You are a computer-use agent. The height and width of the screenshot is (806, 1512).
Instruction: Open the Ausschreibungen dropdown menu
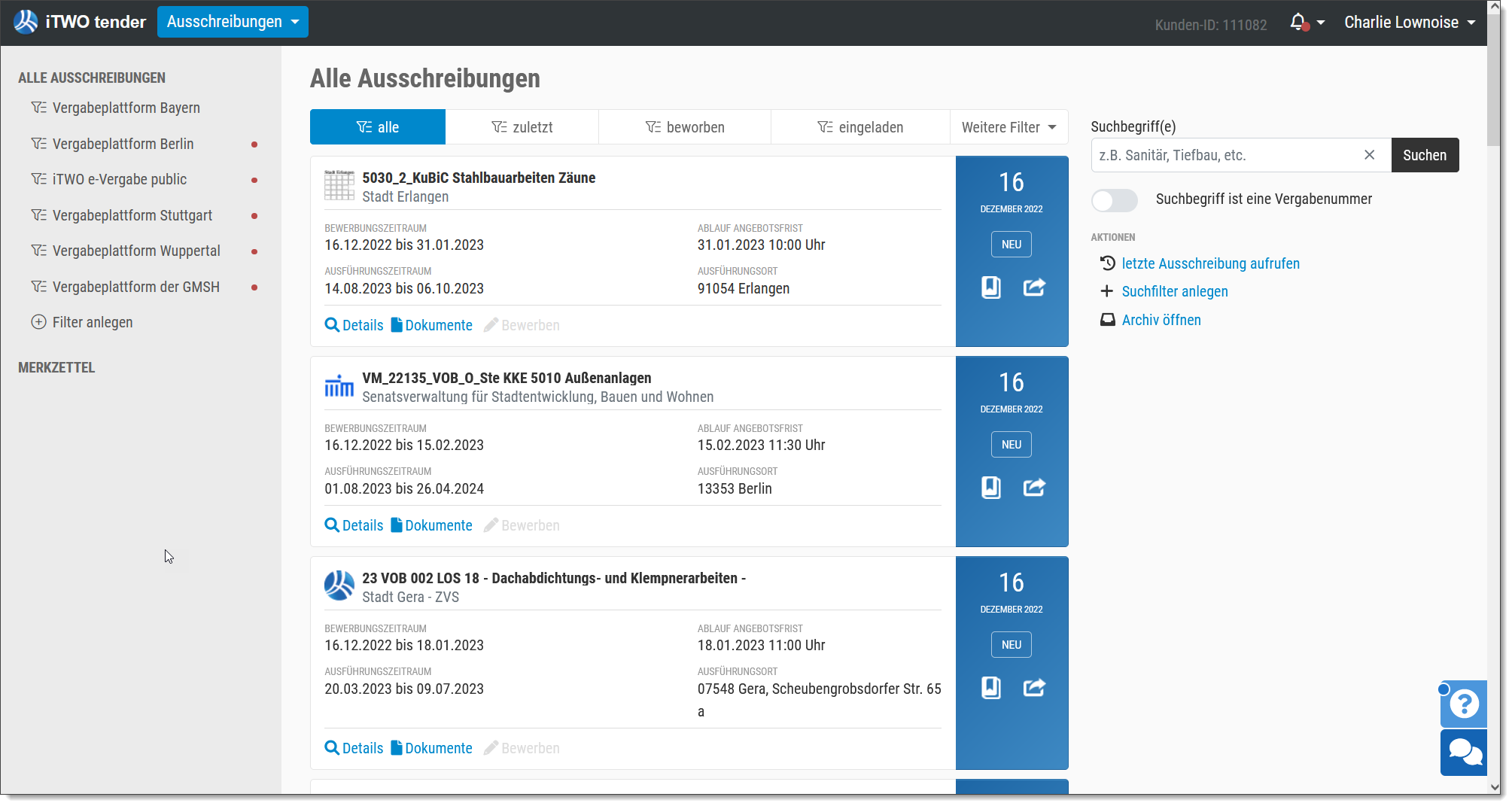click(233, 22)
